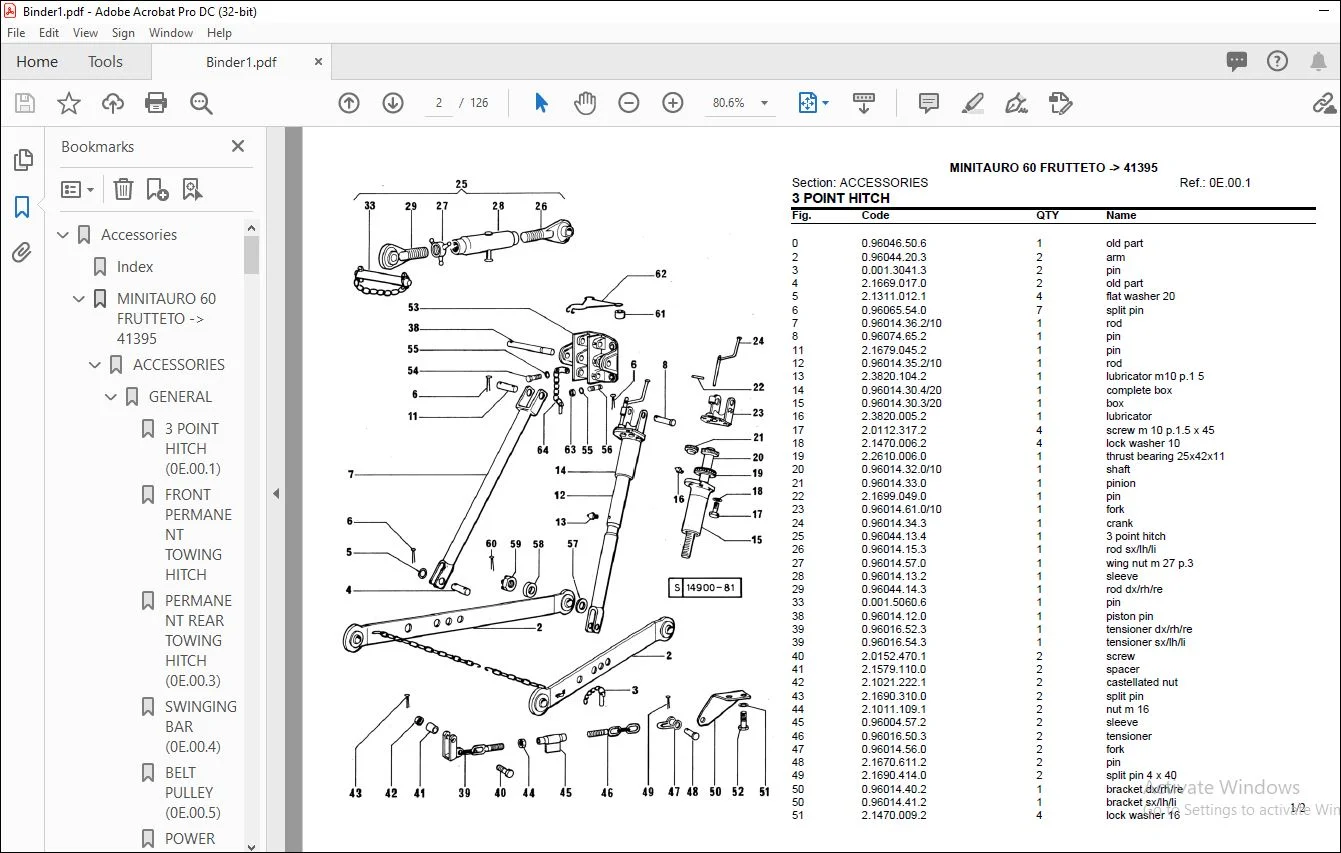Viewport: 1341px width, 853px height.
Task: Choose the Selection arrow tool
Action: [x=541, y=103]
